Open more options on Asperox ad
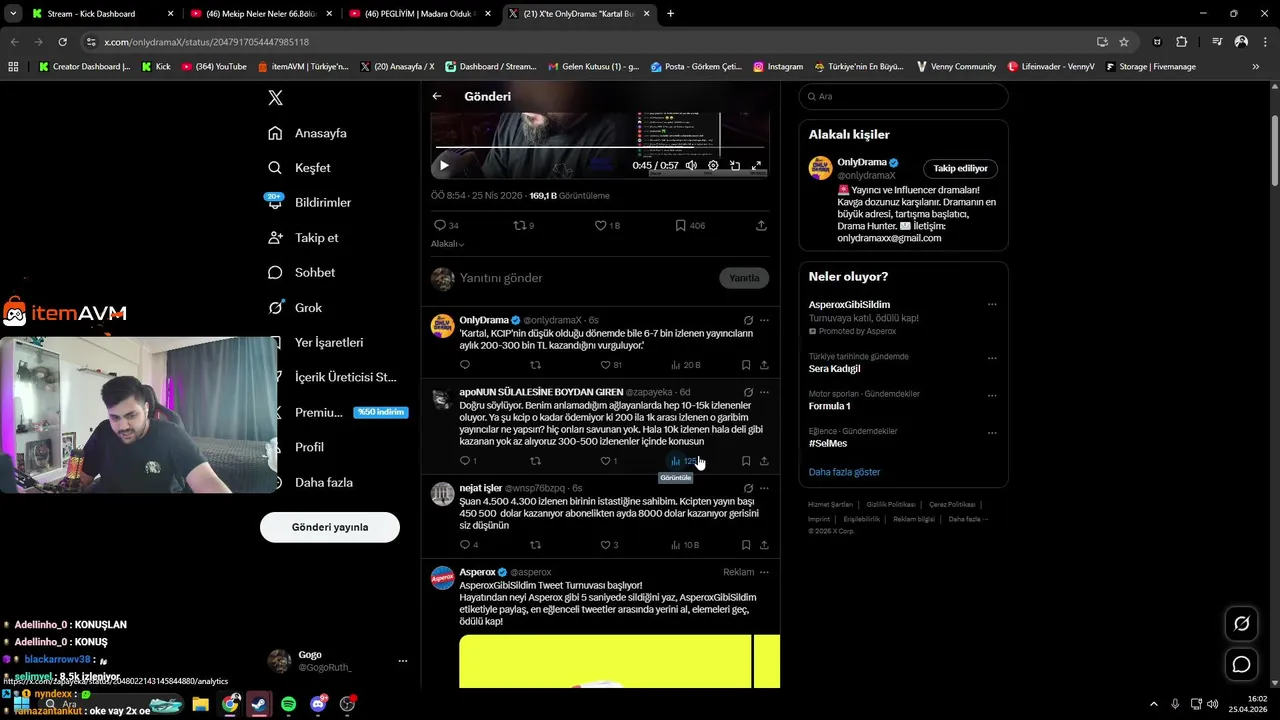The image size is (1280, 720). (764, 572)
